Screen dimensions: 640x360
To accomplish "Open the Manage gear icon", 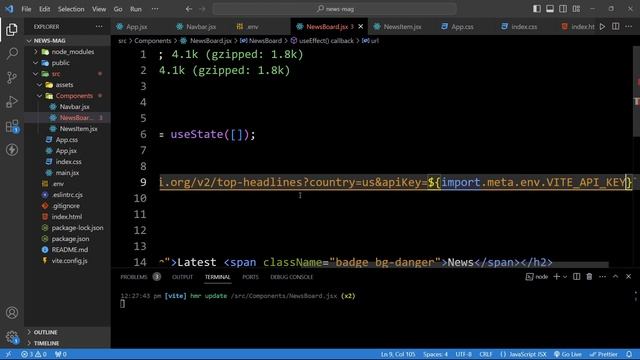I will [12, 337].
